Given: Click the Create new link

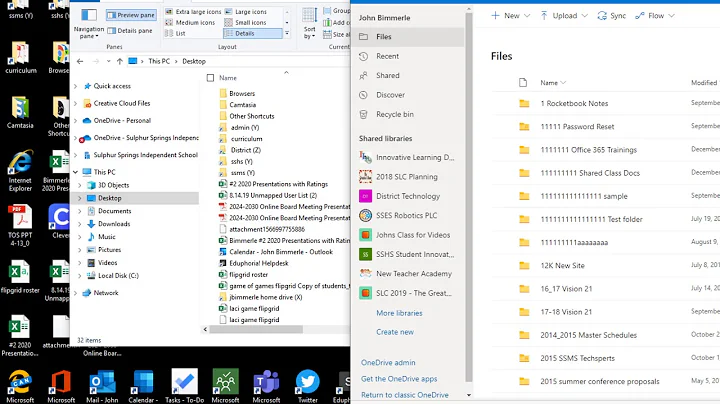Looking at the screenshot, I should tap(395, 332).
